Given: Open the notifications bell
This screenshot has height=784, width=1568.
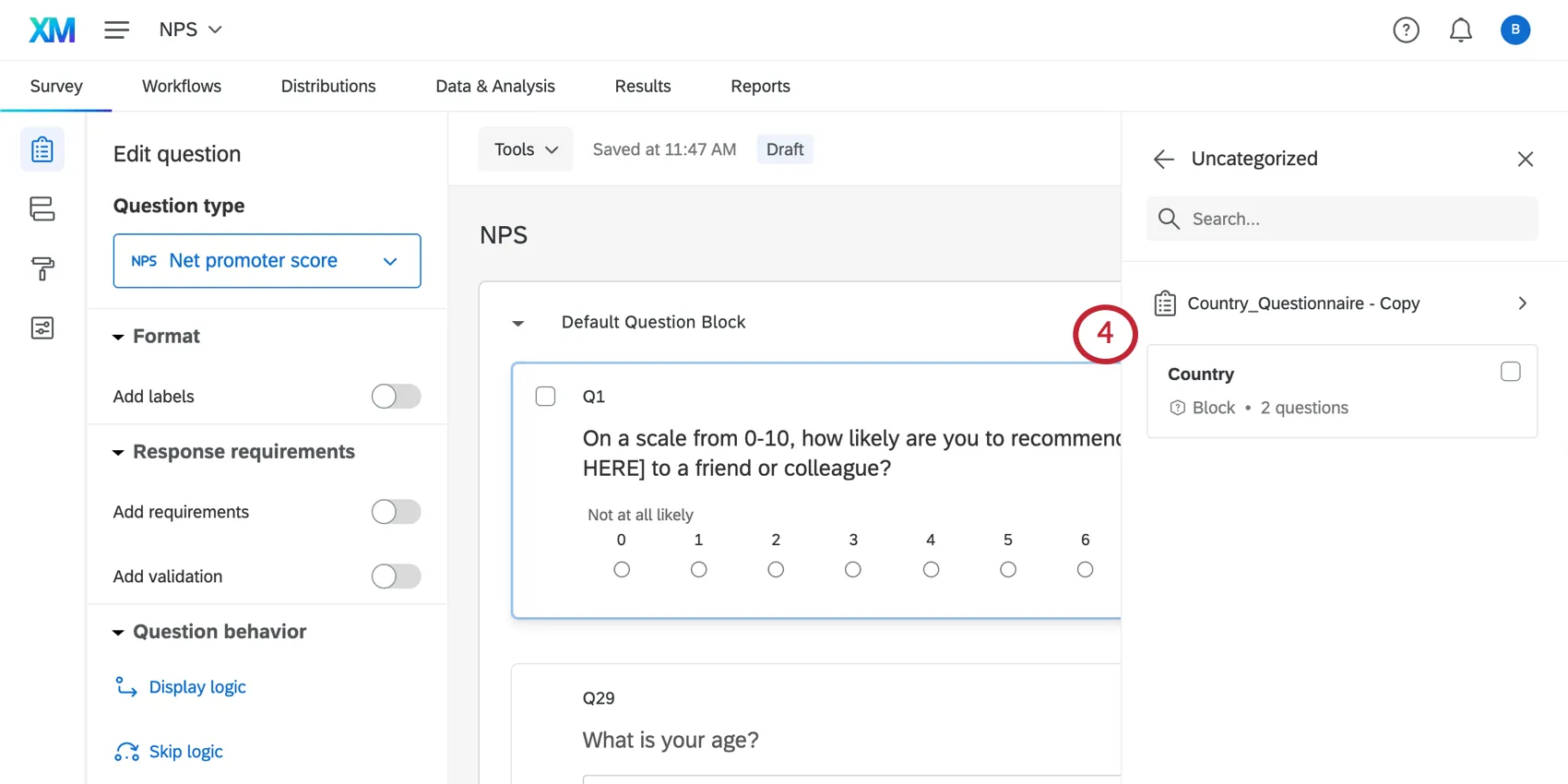Looking at the screenshot, I should (x=1460, y=30).
